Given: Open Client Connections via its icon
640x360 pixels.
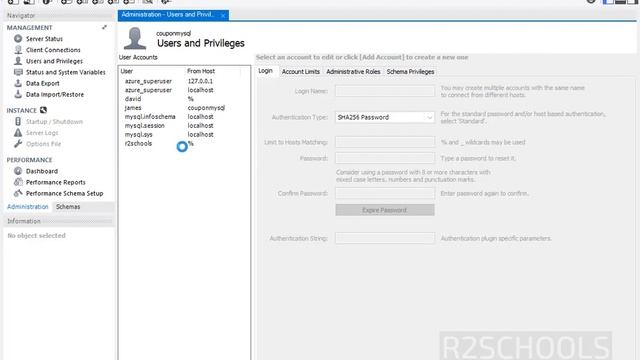Looking at the screenshot, I should click(18, 49).
